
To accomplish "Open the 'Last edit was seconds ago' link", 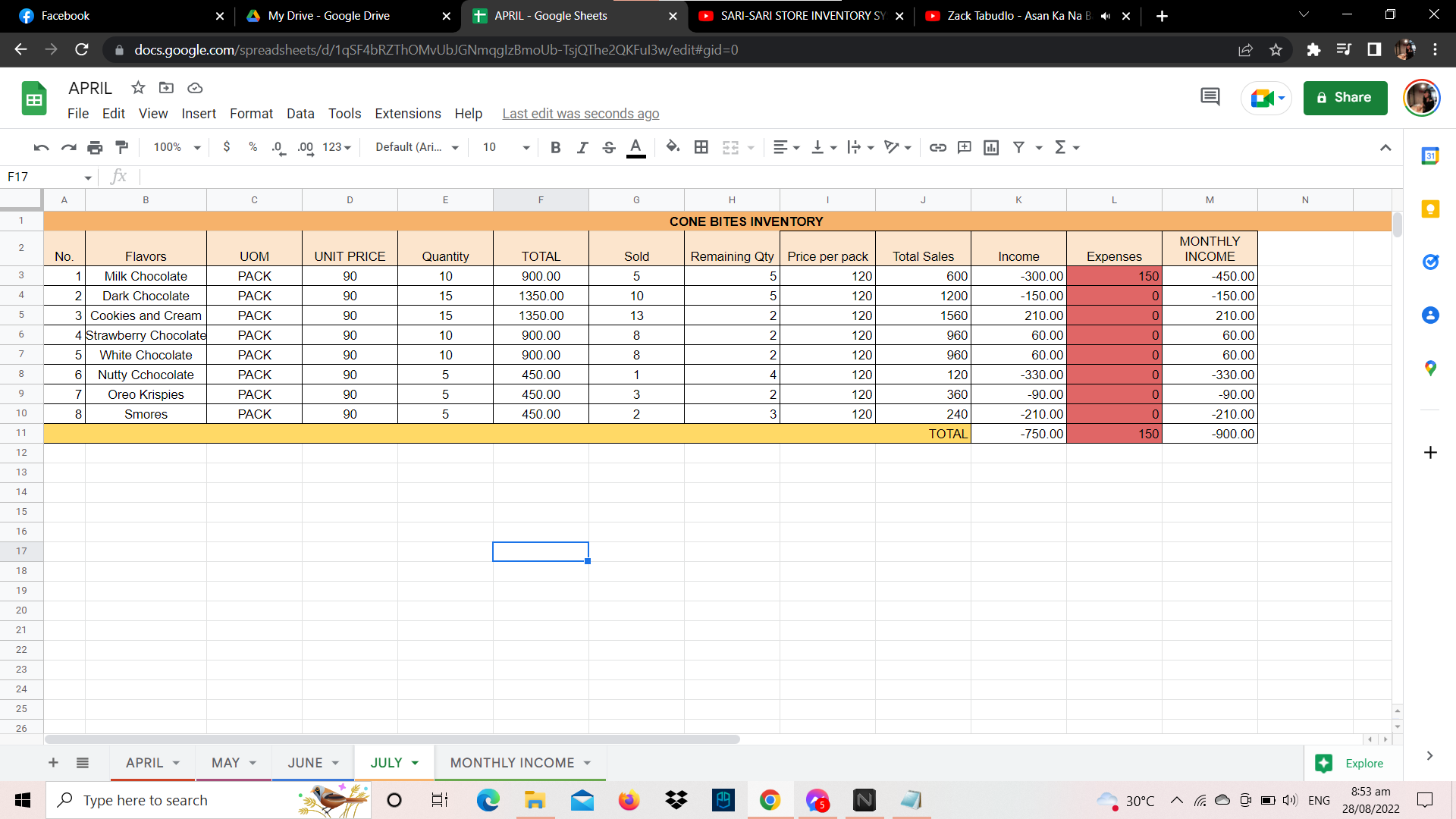I will click(580, 114).
